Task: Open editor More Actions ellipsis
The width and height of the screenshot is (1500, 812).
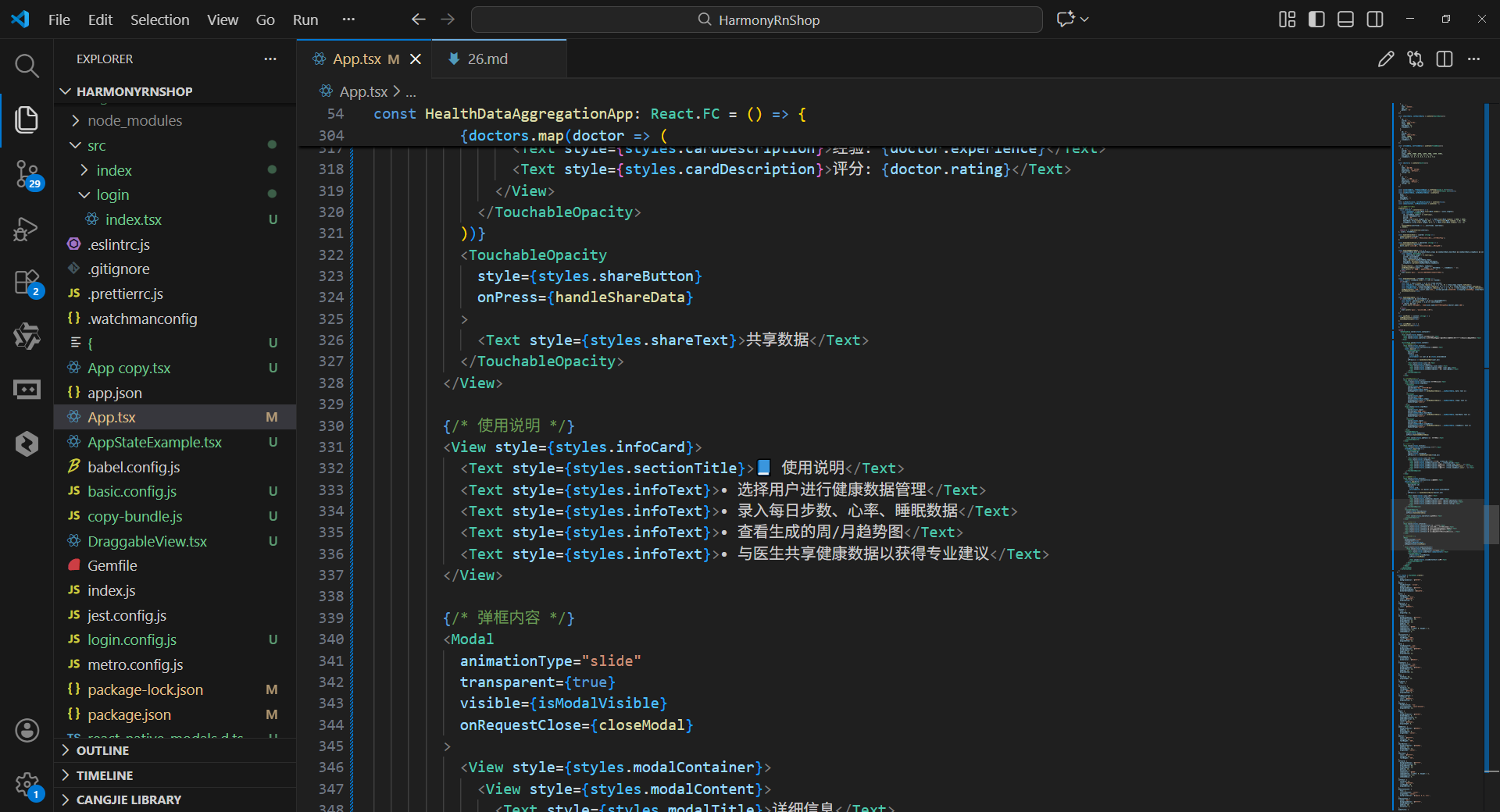Action: point(1473,59)
